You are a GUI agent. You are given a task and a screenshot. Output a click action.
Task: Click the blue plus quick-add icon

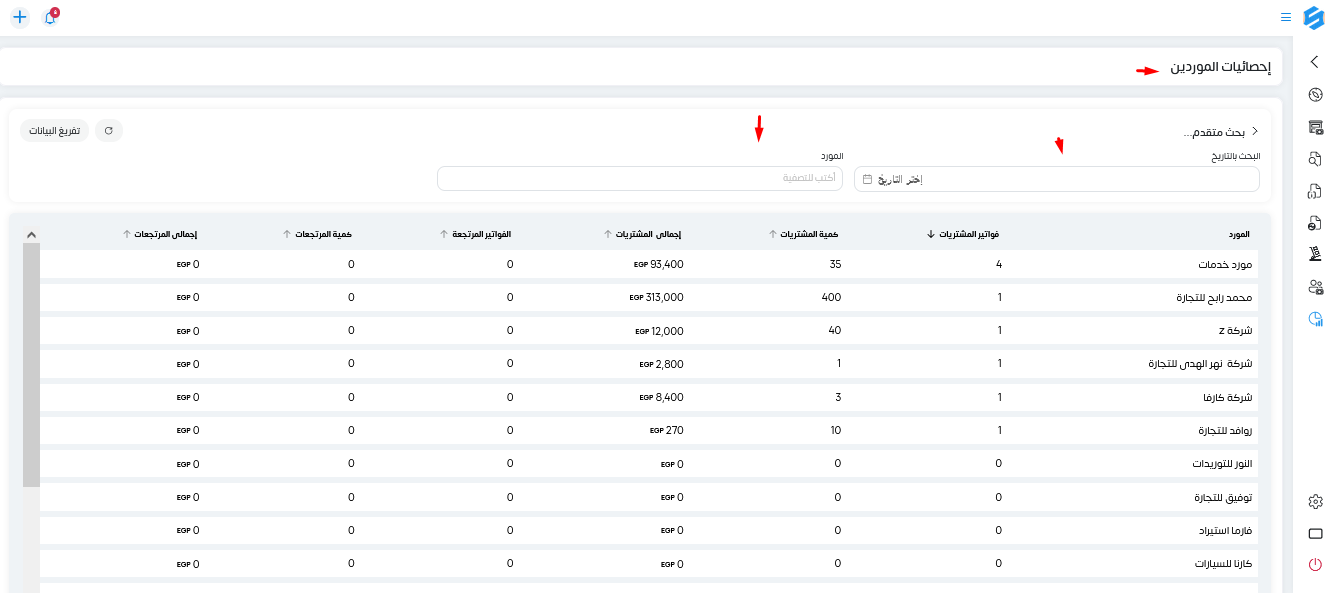[x=19, y=17]
